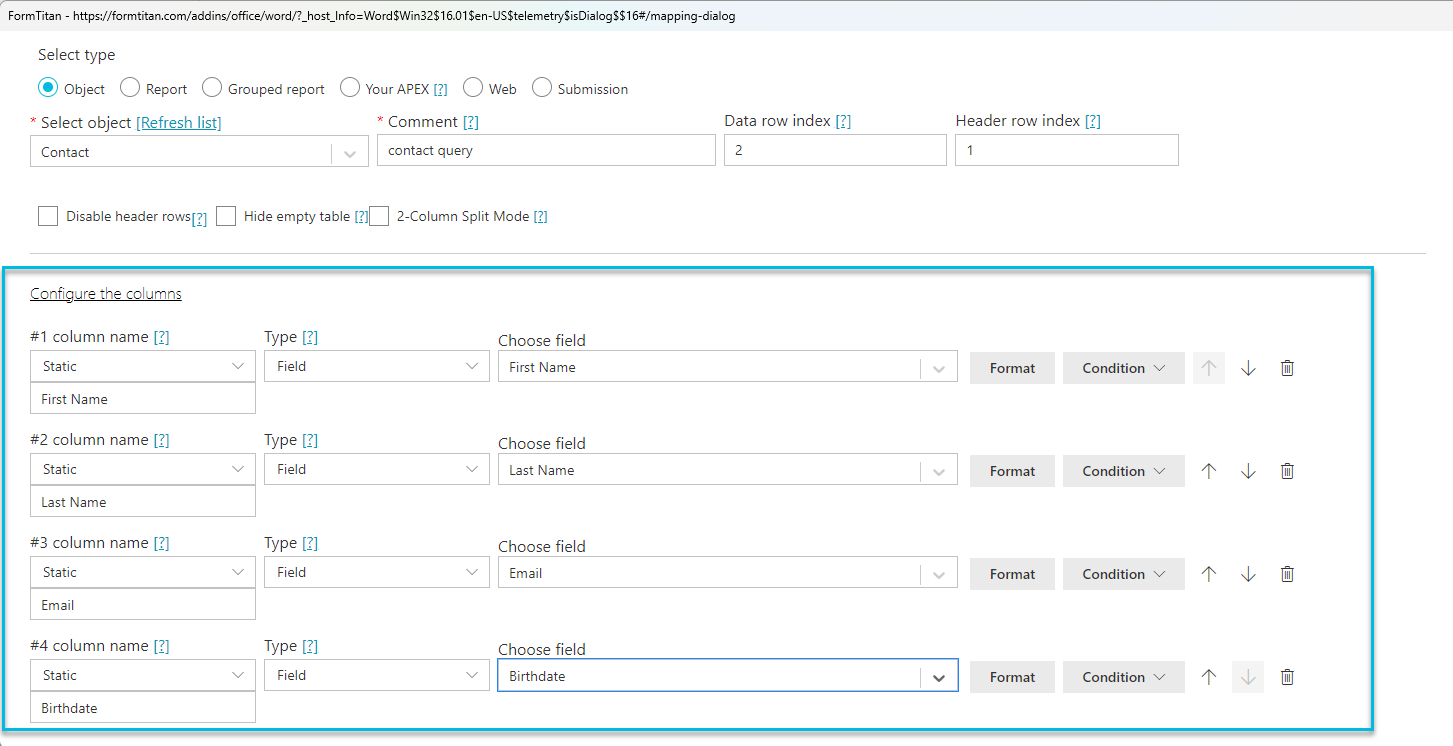Open the Condition menu for the Email column
The height and width of the screenshot is (746, 1453).
pos(1123,573)
